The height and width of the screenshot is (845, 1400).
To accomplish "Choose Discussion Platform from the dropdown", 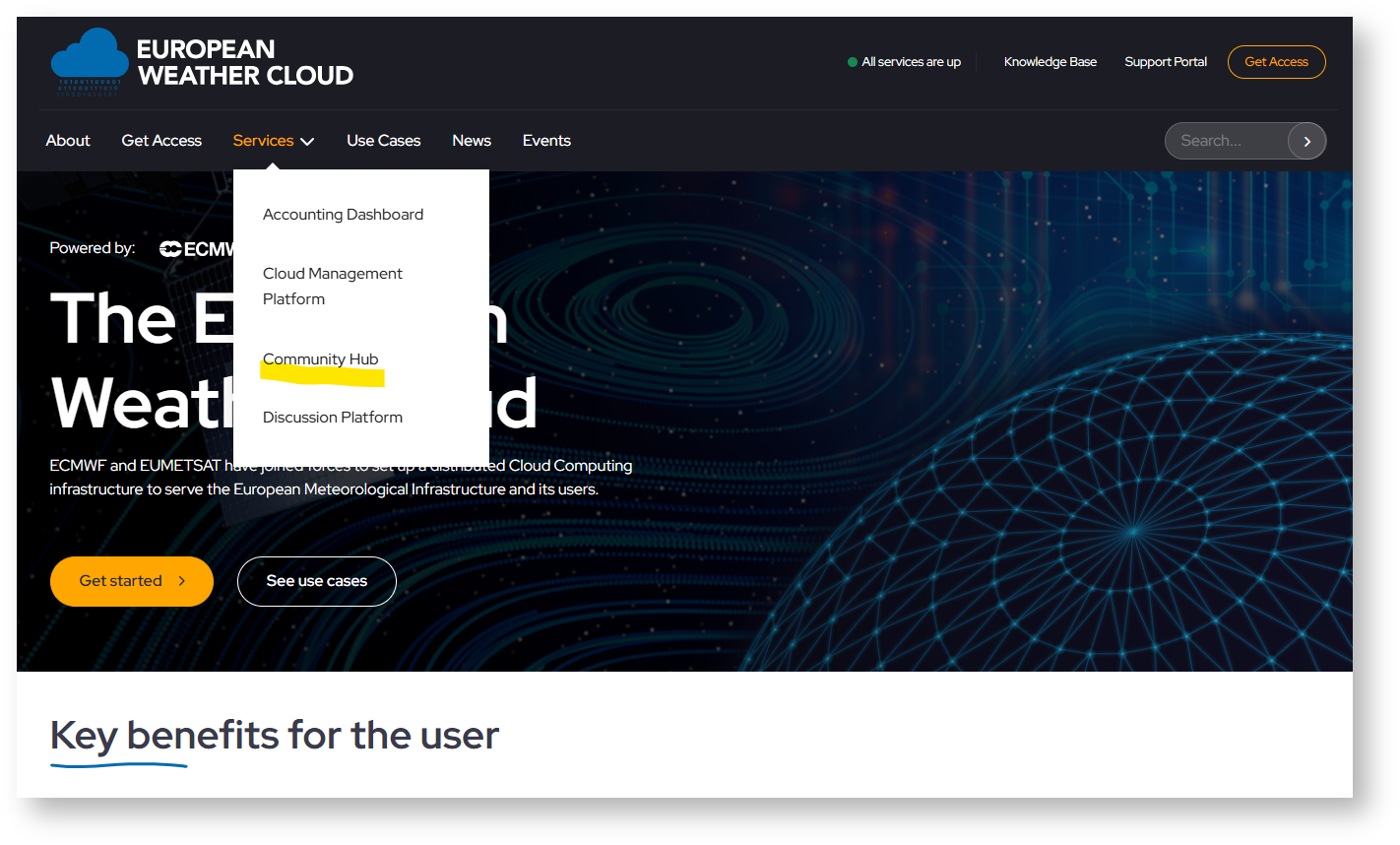I will (x=333, y=418).
